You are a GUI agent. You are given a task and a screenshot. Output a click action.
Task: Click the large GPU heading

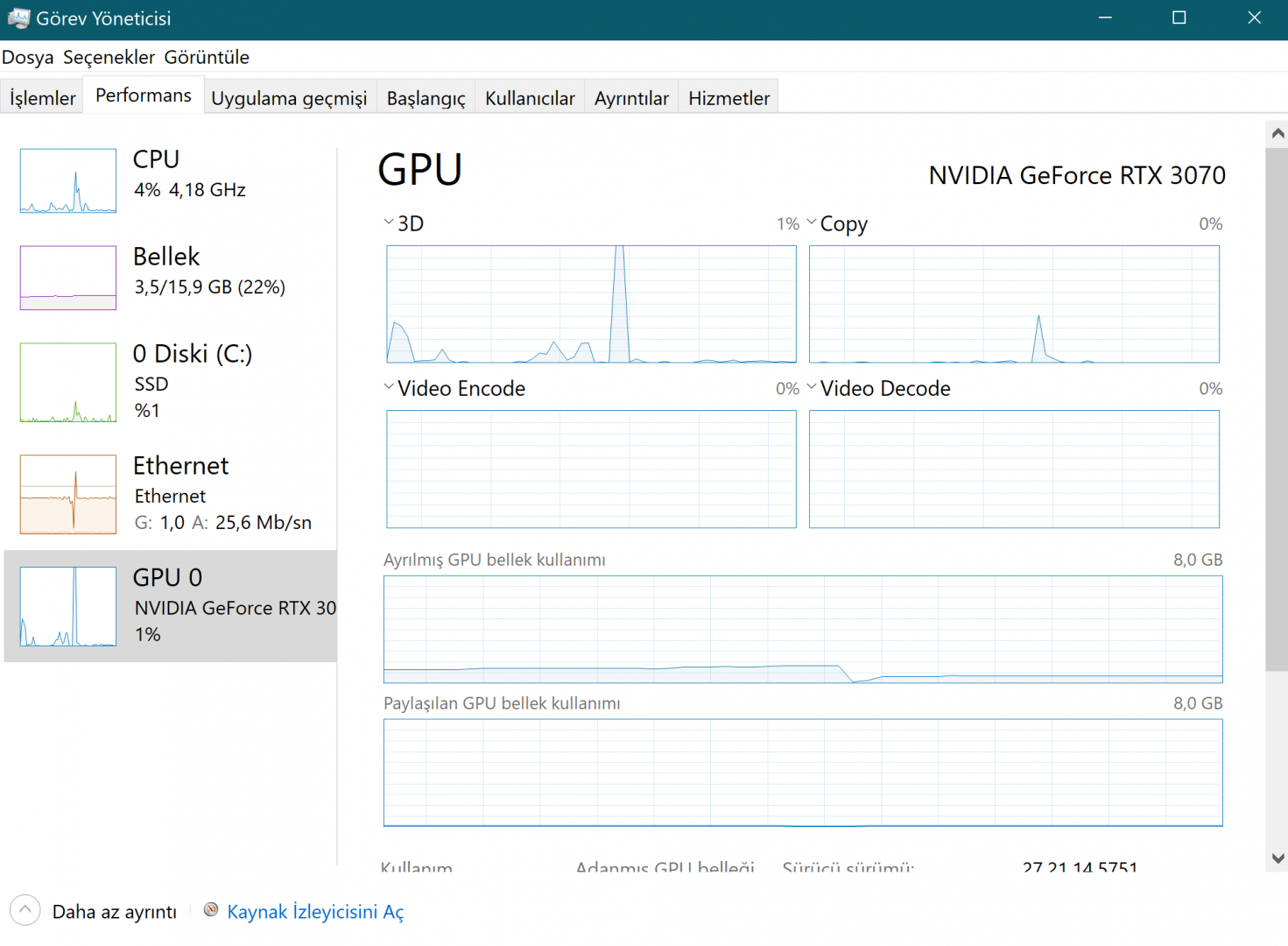(420, 170)
